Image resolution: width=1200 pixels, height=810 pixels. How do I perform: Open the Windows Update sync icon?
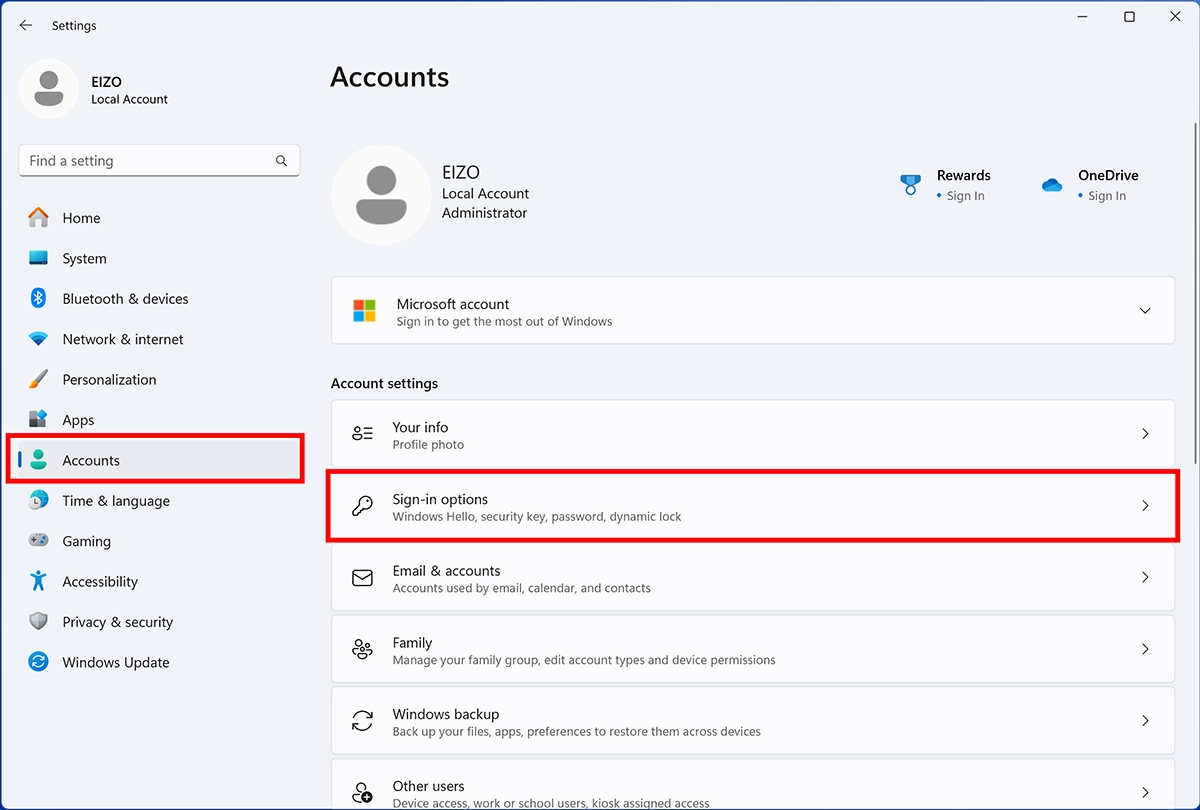38,662
